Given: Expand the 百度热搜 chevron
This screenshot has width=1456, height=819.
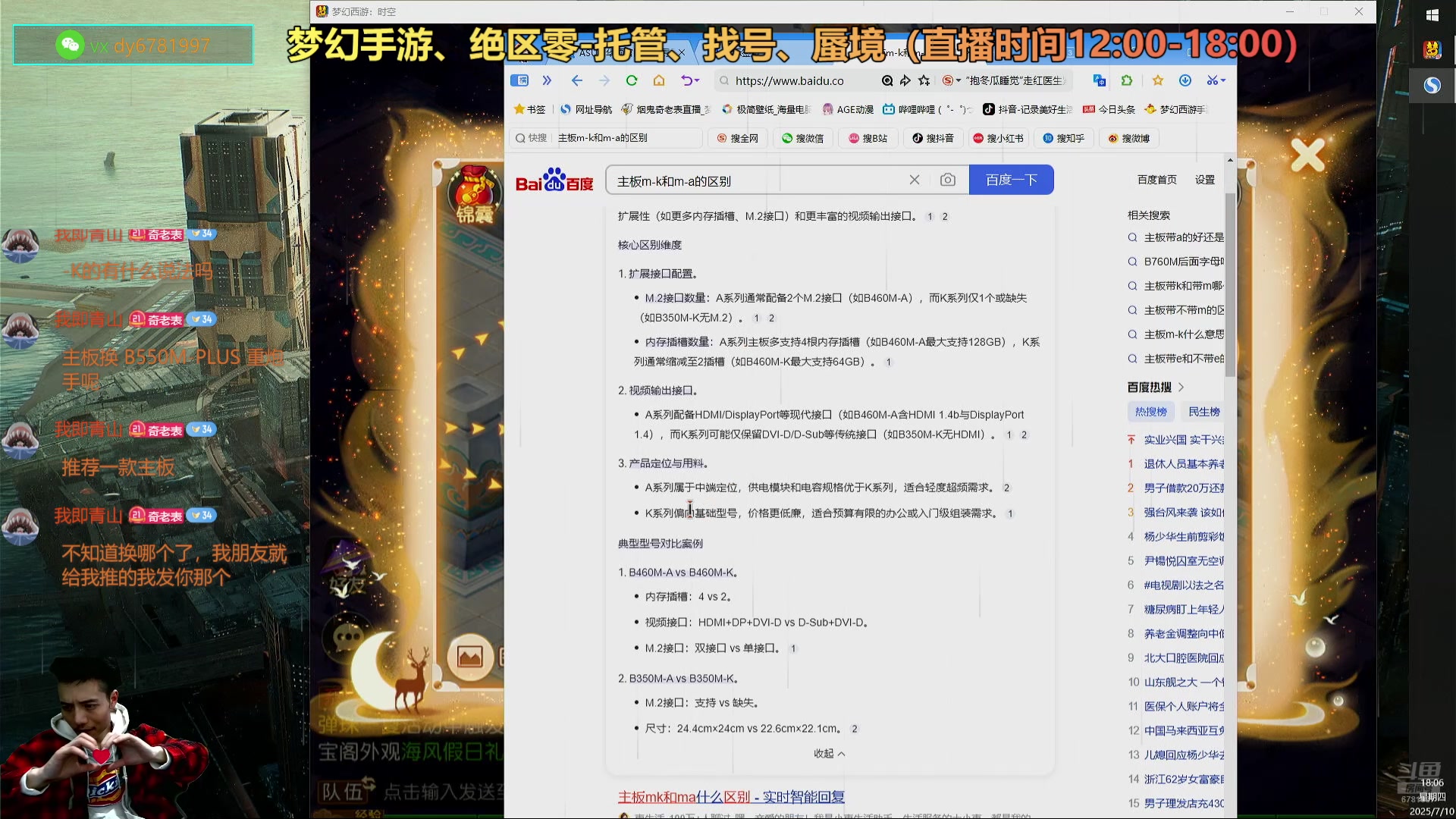Looking at the screenshot, I should (1181, 387).
